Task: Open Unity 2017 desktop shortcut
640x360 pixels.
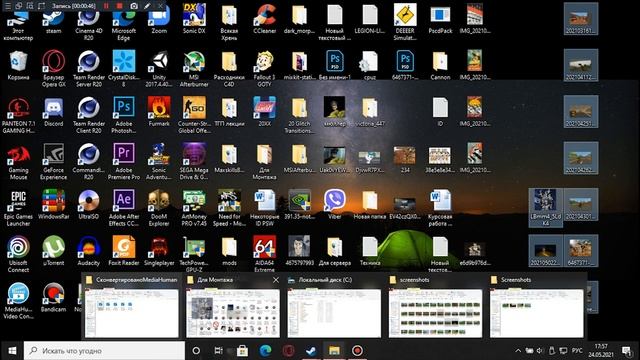Action: pos(159,69)
